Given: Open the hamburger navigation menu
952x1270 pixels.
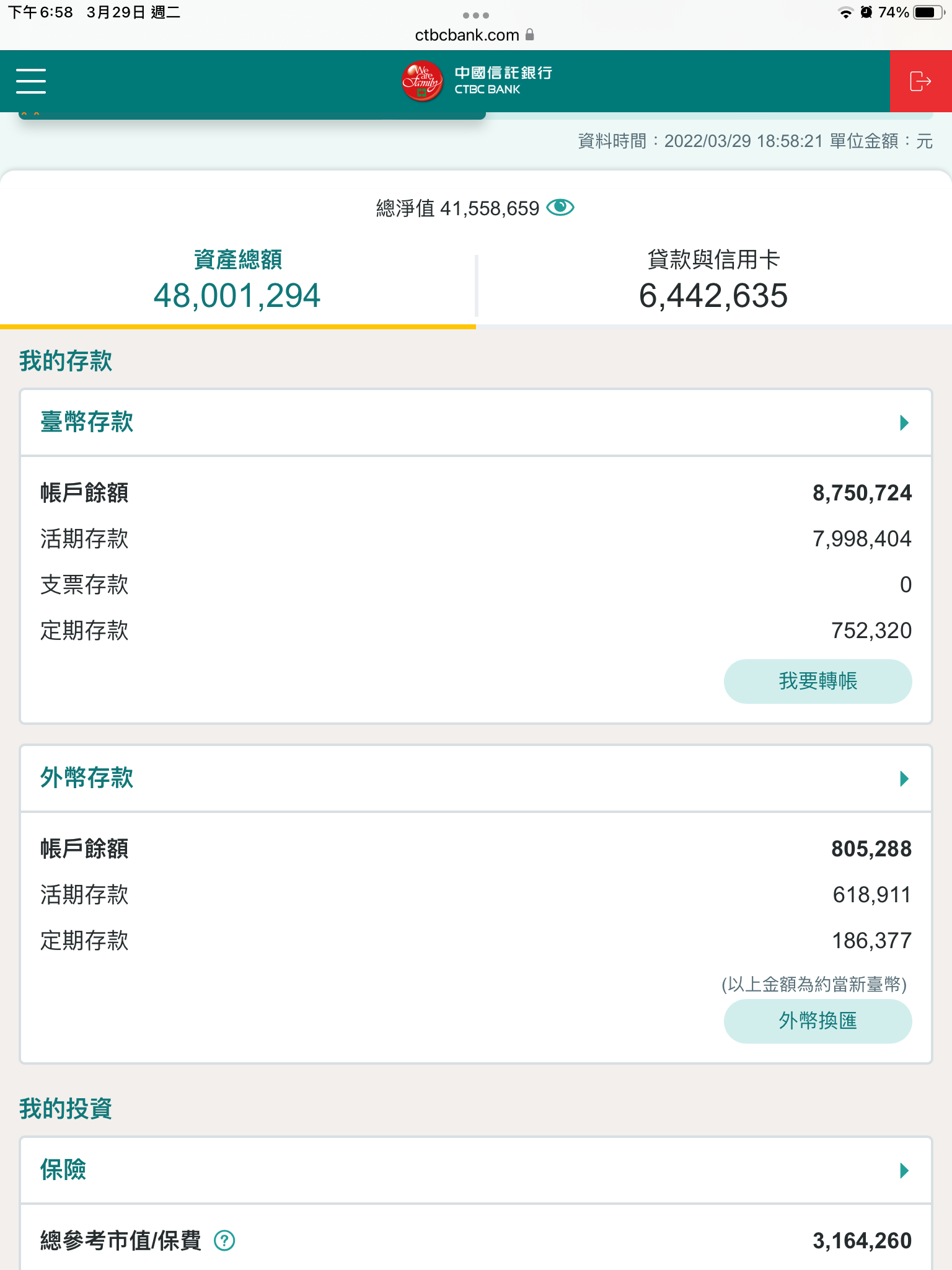Looking at the screenshot, I should point(31,81).
